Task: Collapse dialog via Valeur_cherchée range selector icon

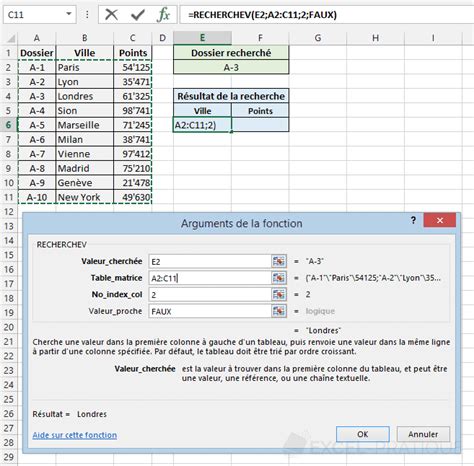Action: click(x=279, y=261)
